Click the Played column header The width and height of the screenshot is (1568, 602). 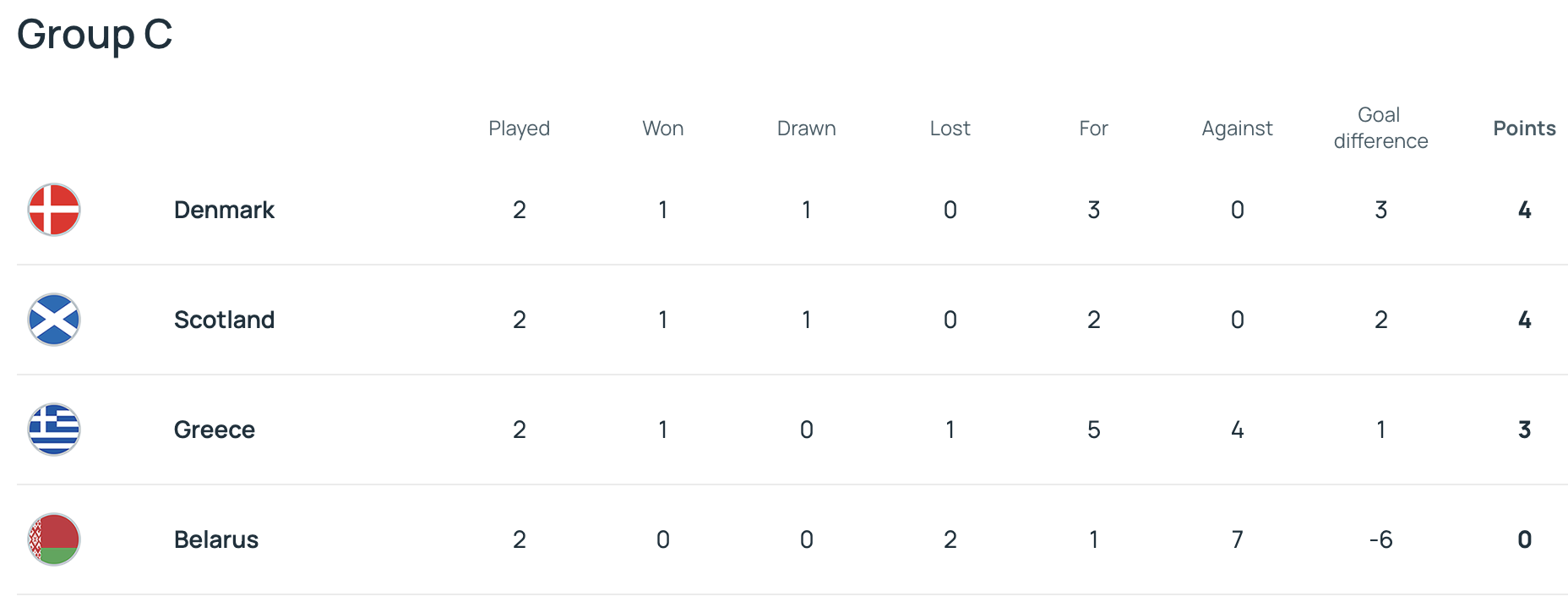point(519,129)
